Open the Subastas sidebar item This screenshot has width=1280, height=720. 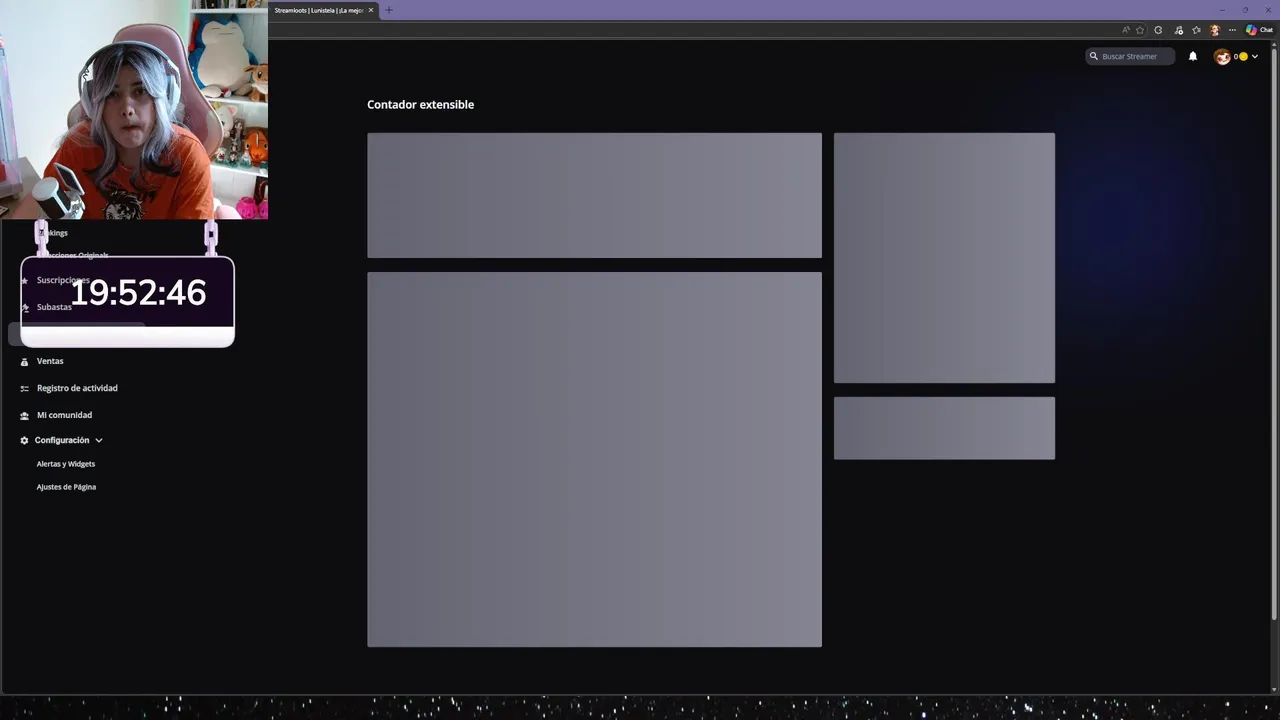[x=54, y=307]
